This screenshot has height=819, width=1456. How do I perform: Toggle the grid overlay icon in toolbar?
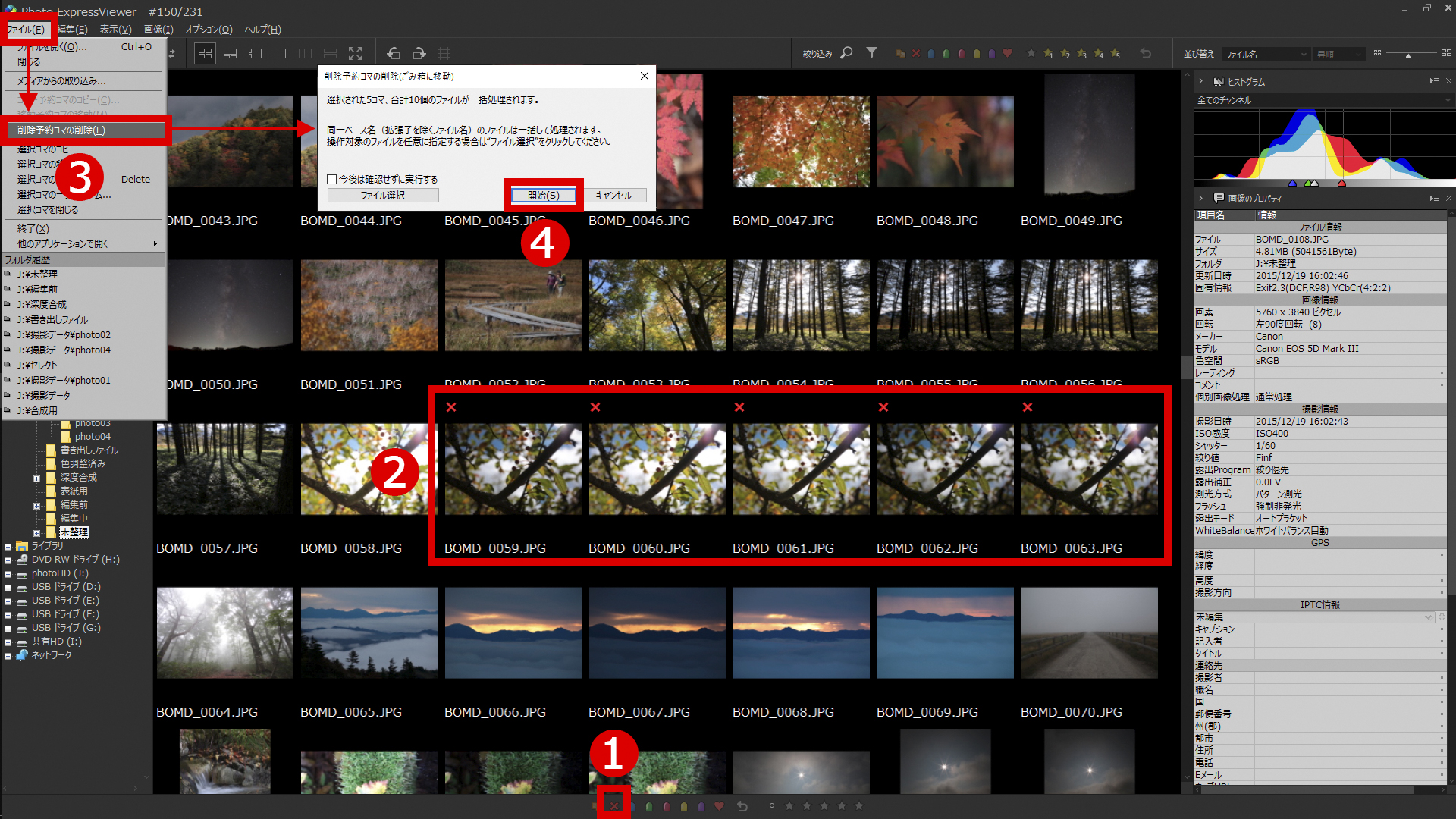[x=444, y=53]
